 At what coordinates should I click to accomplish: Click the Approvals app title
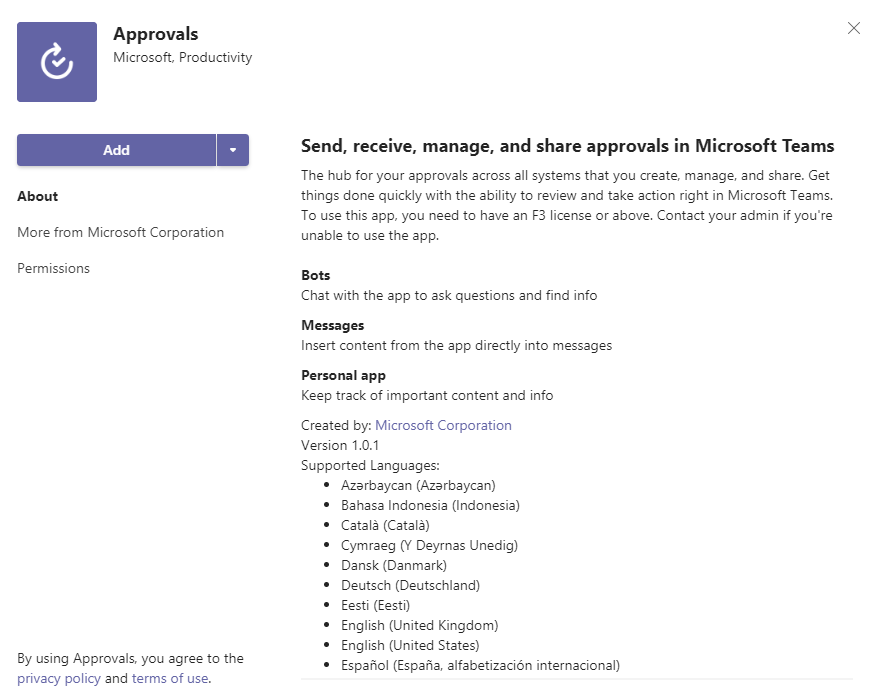[x=156, y=34]
